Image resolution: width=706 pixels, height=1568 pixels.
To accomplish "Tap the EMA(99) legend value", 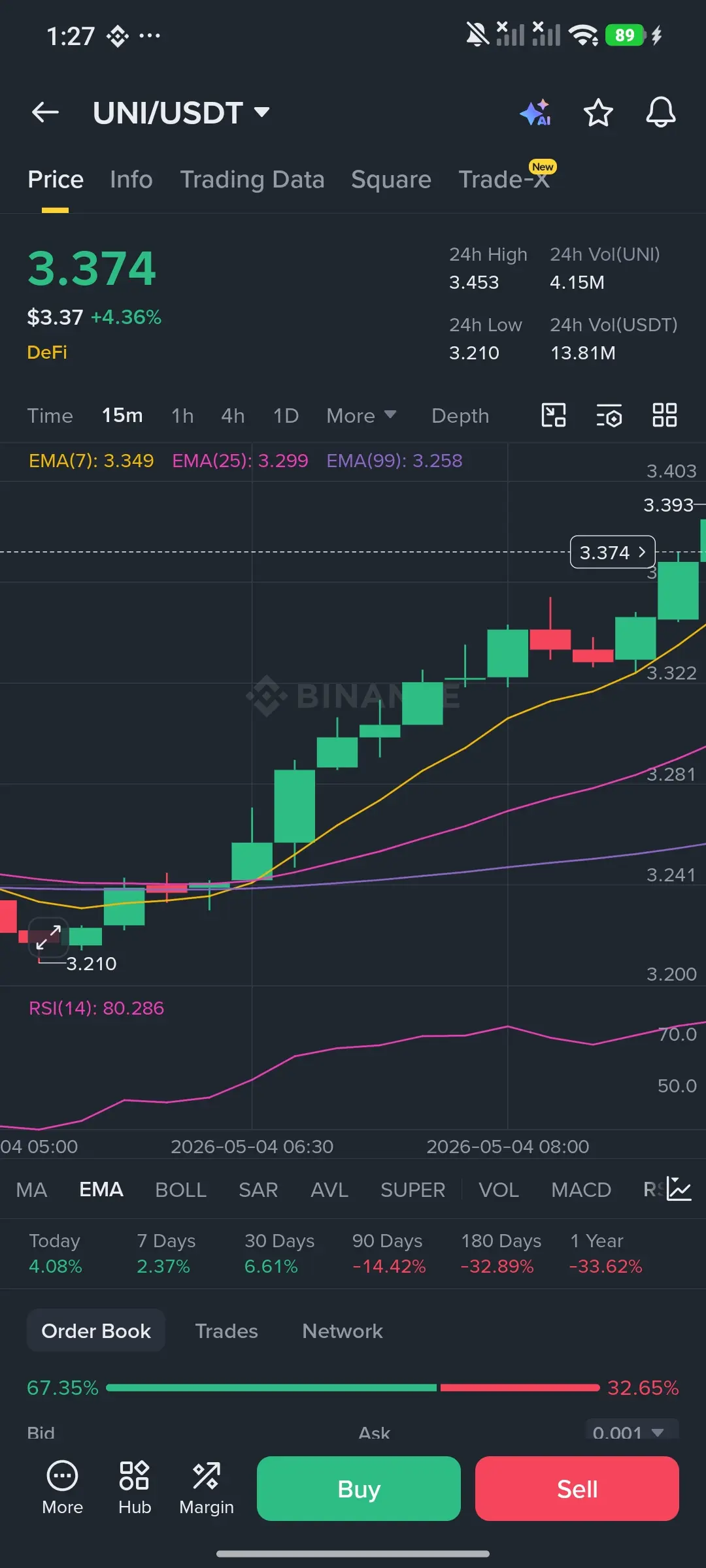I will click(x=394, y=461).
